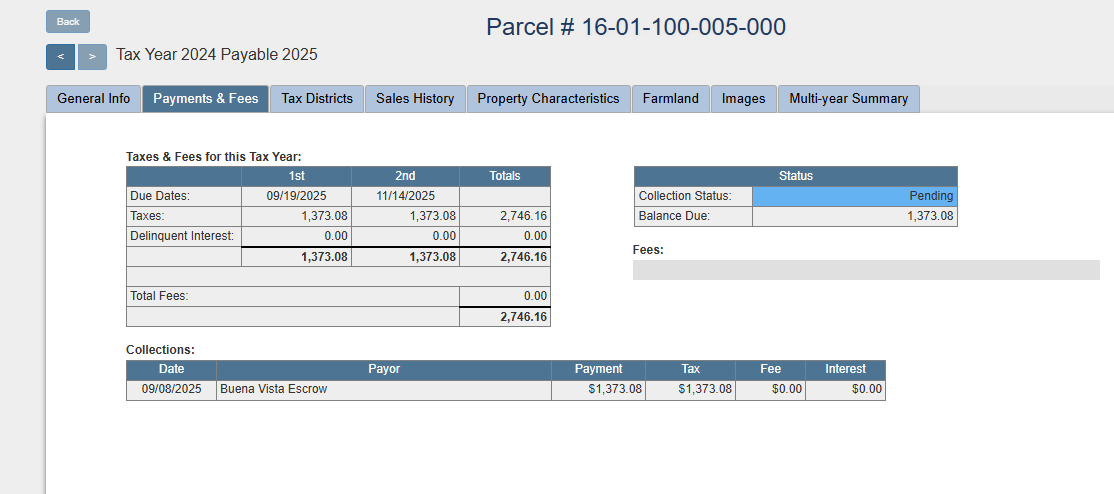Select the Payments & Fees tab
This screenshot has height=494, width=1114.
coord(205,99)
